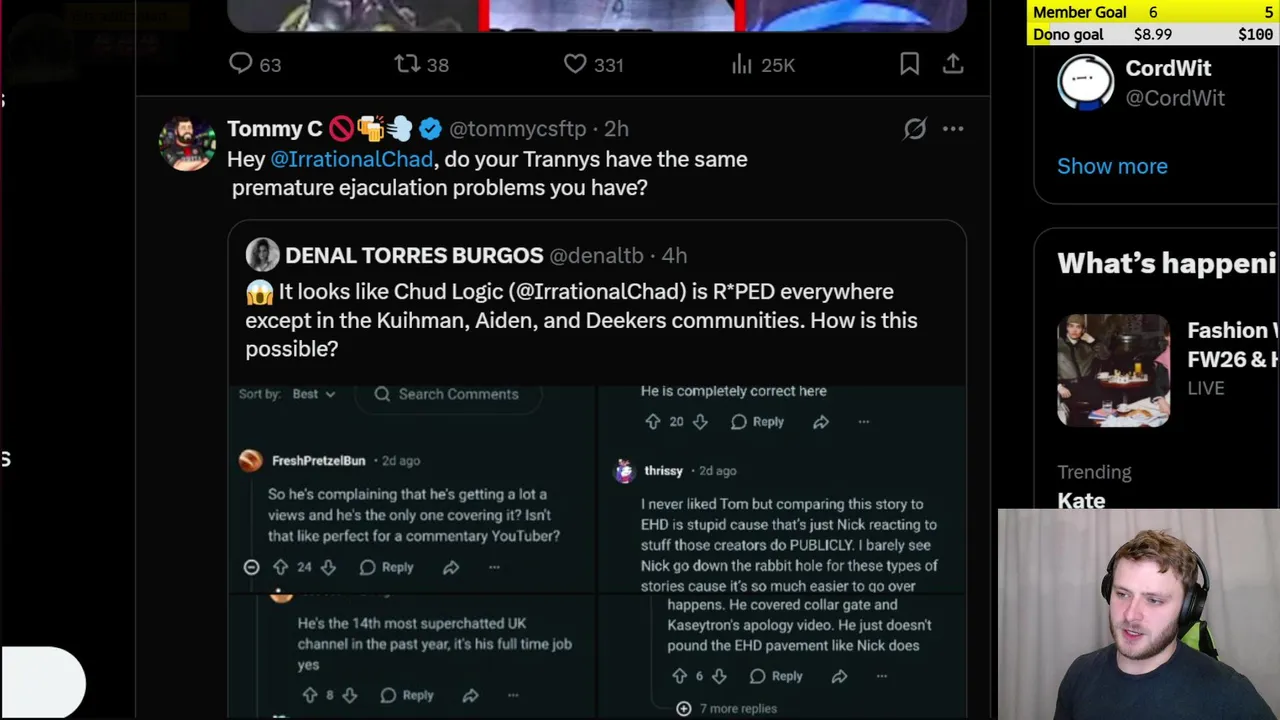Open Tommy C's profile avatar
Screen dimensions: 1280x720
point(187,144)
